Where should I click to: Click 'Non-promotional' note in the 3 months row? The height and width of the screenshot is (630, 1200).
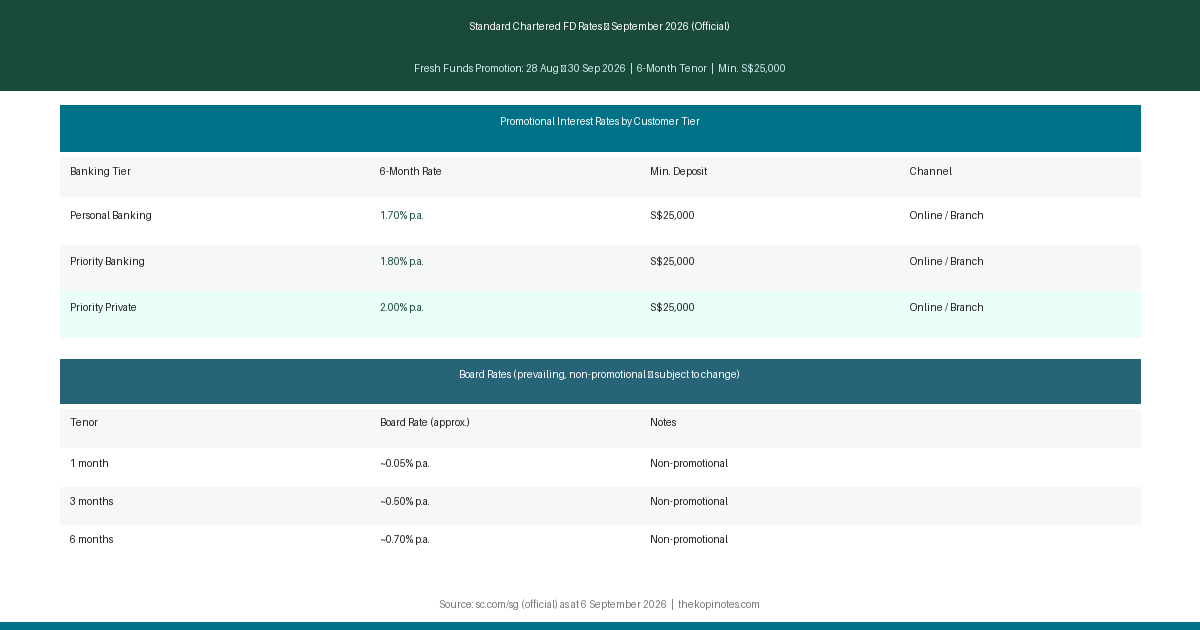689,501
